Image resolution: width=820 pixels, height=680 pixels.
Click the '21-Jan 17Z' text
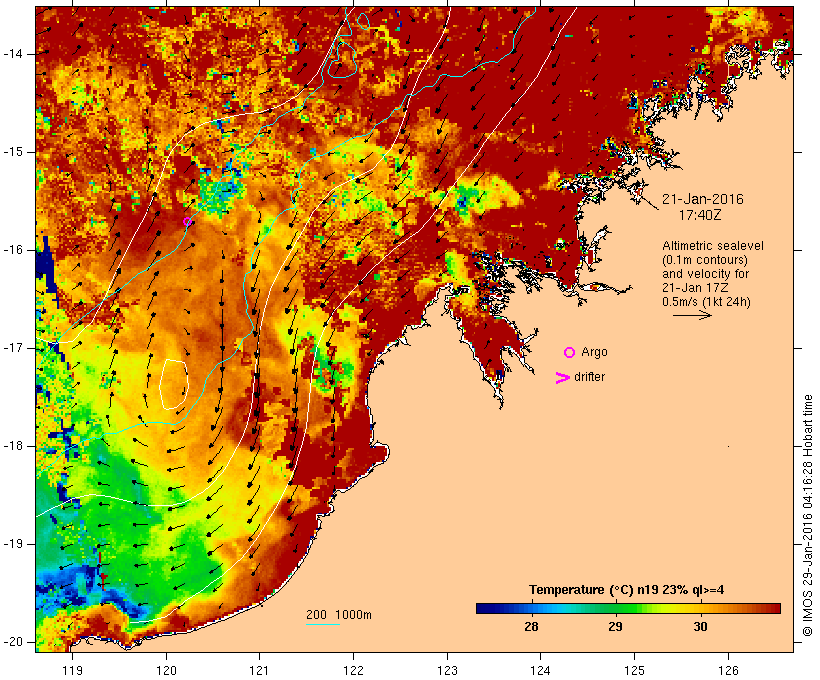point(695,288)
